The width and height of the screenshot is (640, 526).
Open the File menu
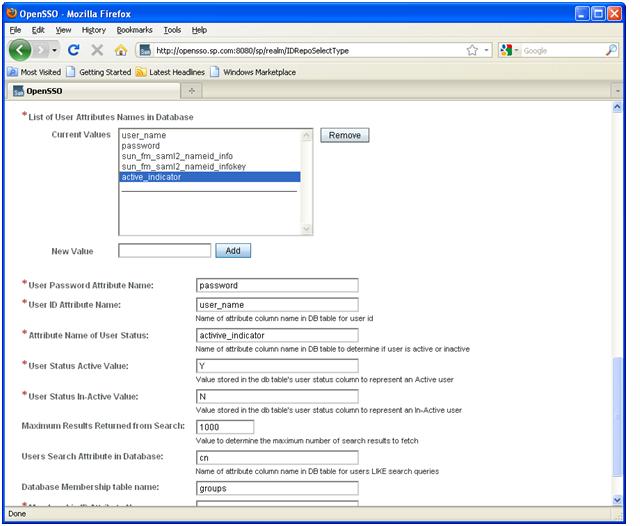tap(15, 30)
